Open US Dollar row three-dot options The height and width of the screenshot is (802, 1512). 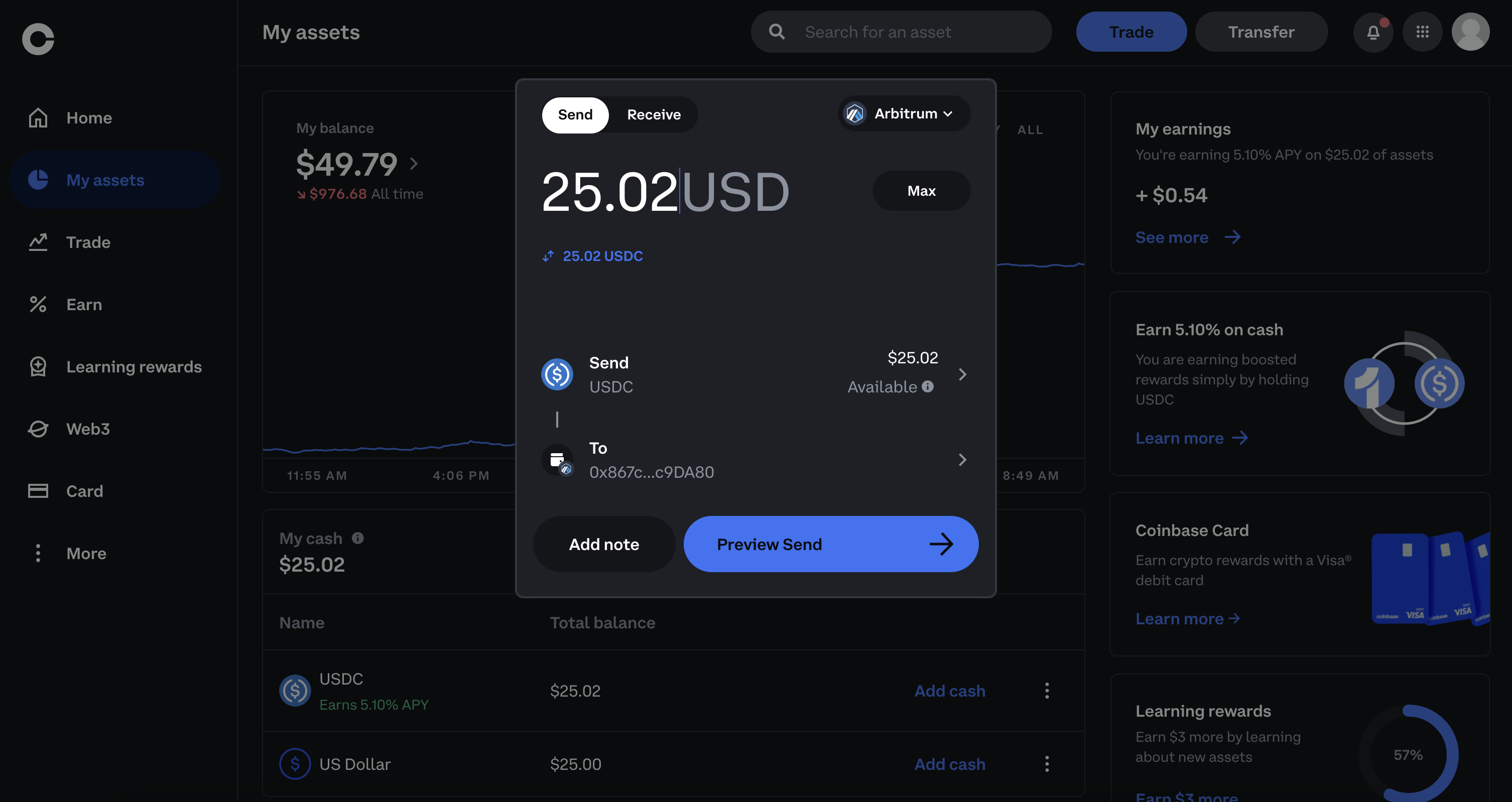coord(1047,764)
